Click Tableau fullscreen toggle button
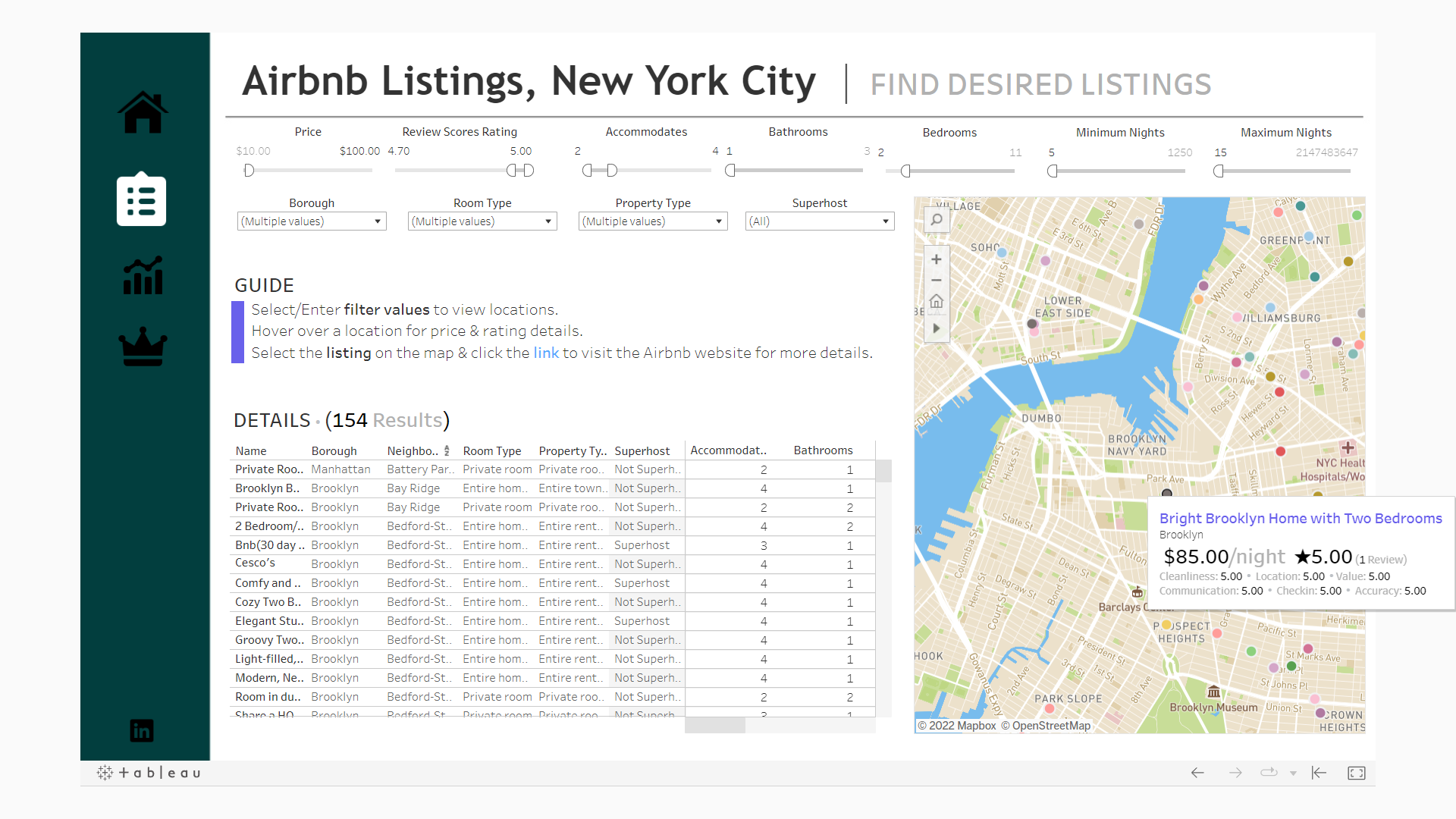This screenshot has height=819, width=1456. click(1356, 773)
